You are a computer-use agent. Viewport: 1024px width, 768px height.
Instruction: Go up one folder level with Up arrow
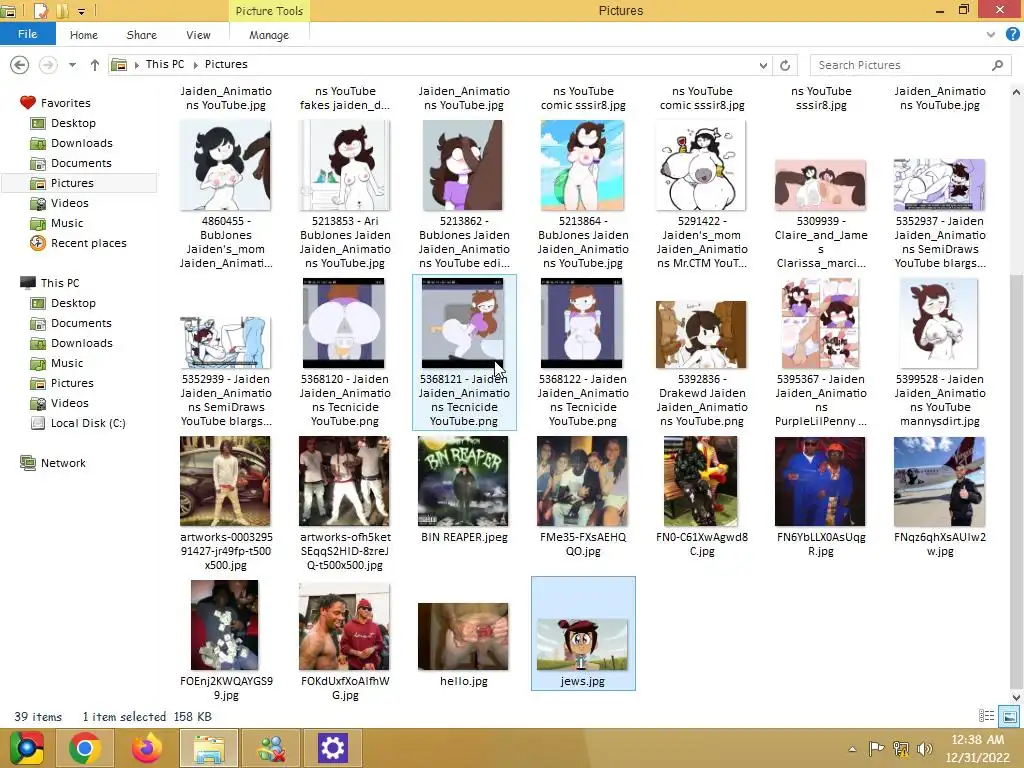coord(95,65)
